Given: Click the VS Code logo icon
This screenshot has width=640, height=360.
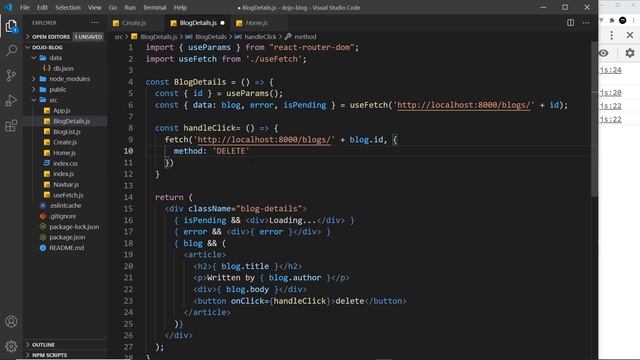Looking at the screenshot, I should (x=8, y=7).
